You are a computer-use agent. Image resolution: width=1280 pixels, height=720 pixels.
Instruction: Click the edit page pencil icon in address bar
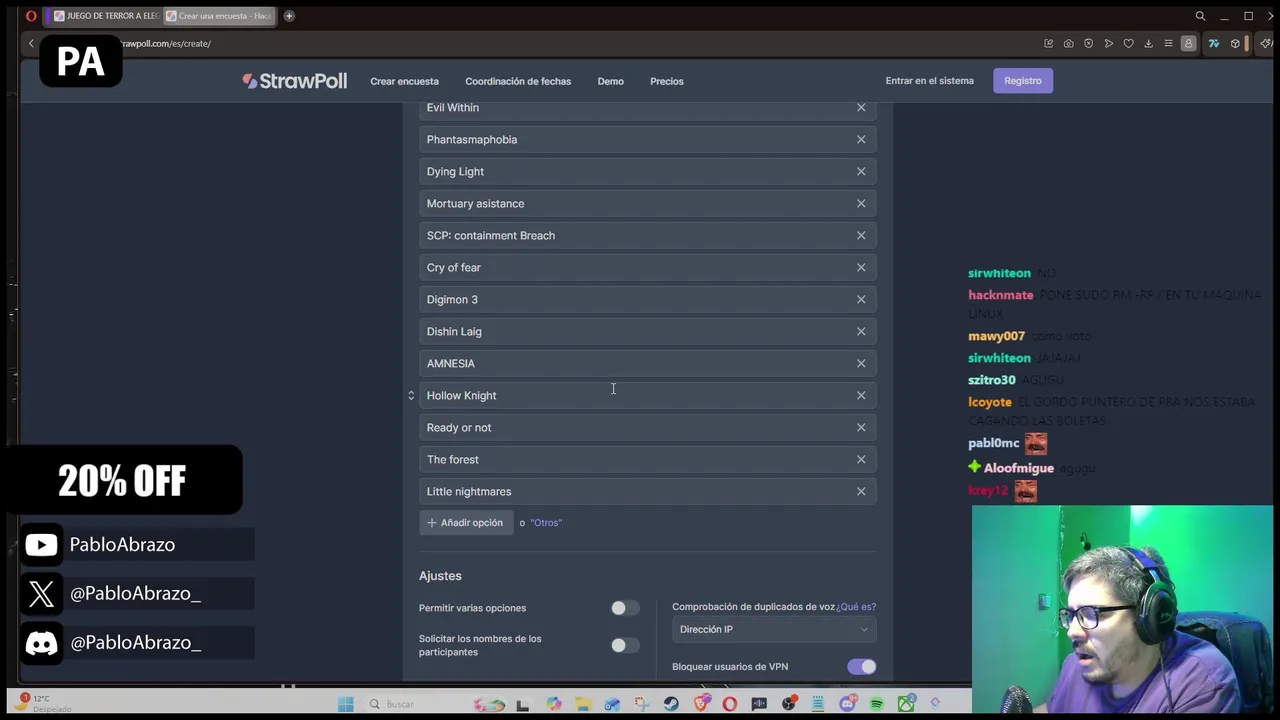[1048, 43]
